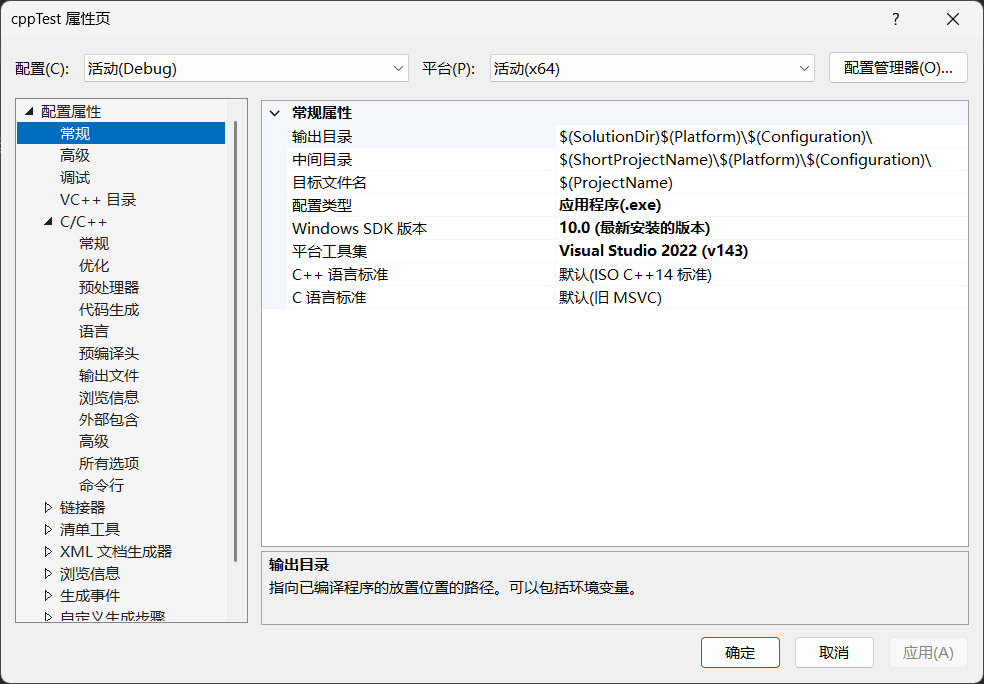
Task: Expand the 浏览信息 node below XML 文档生成器
Action: pos(48,573)
